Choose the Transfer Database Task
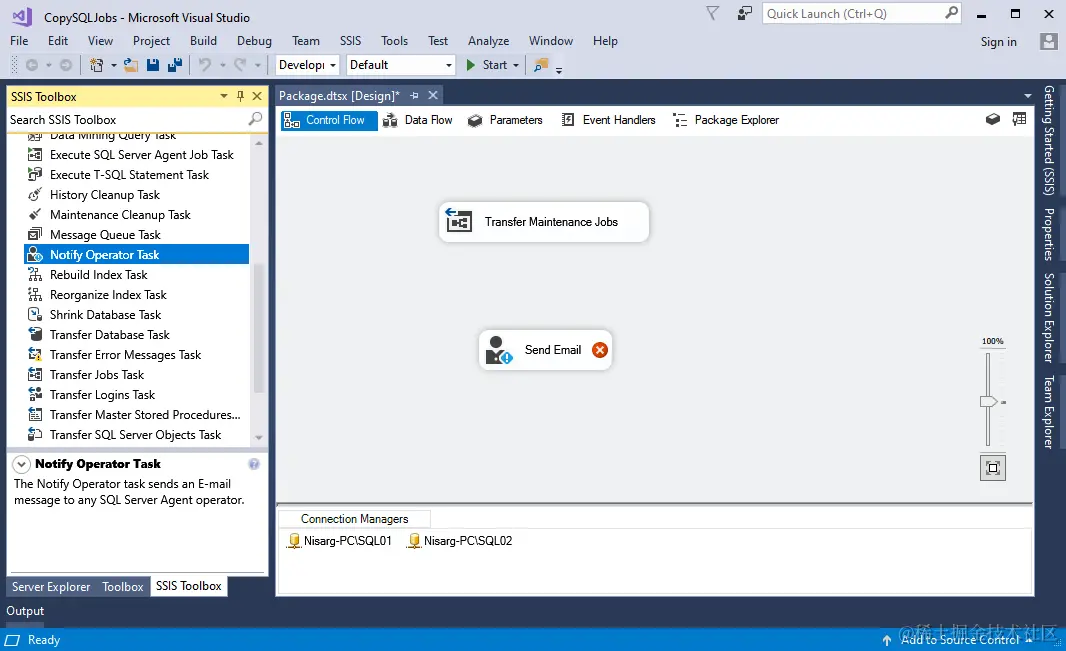The image size is (1066, 651). point(107,334)
